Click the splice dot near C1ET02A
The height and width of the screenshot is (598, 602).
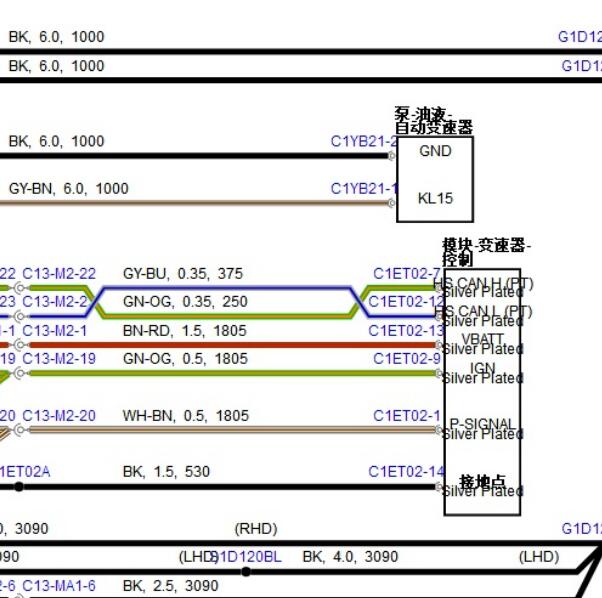point(19,487)
